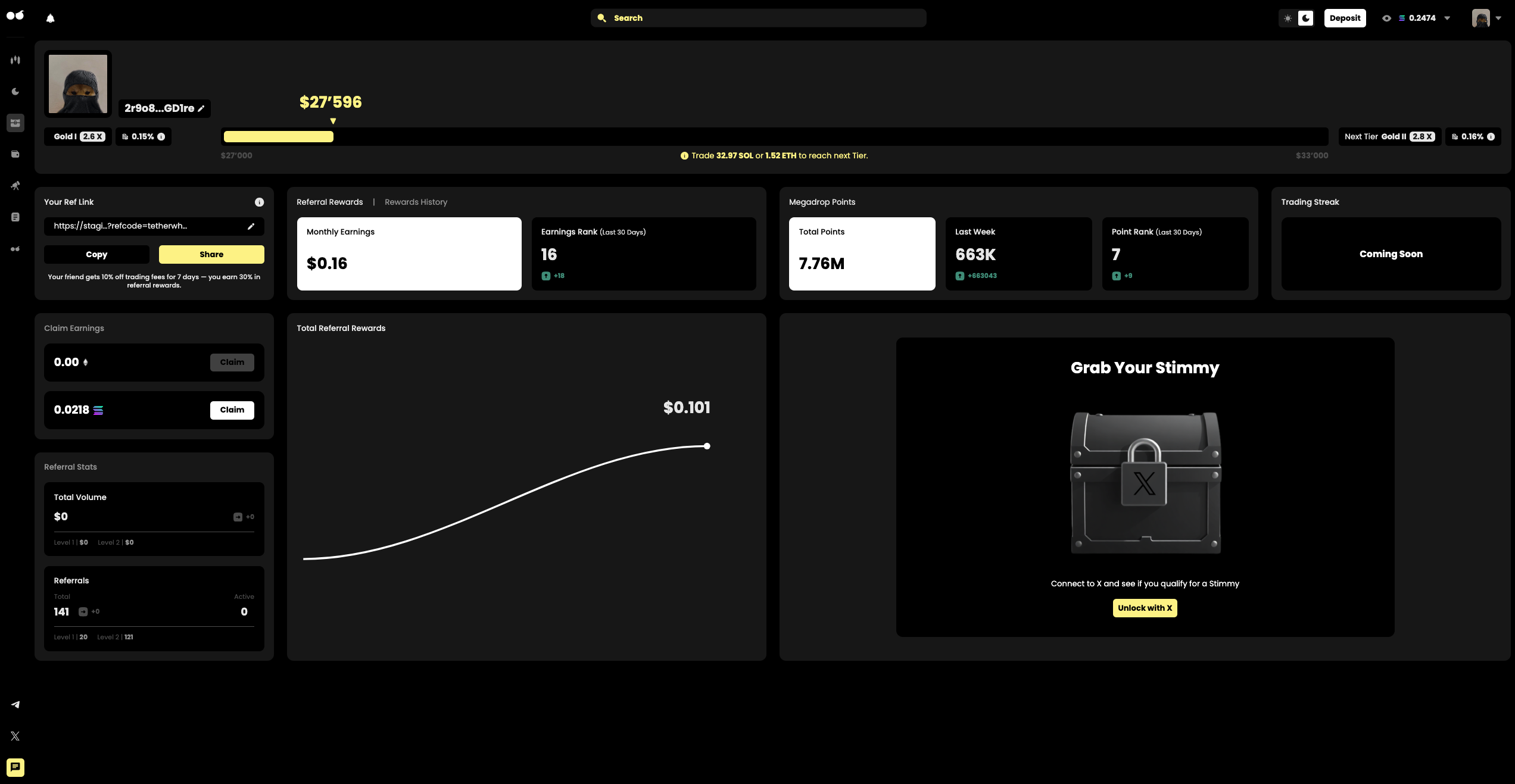
Task: Toggle balance visibility eye icon
Action: 1386,18
